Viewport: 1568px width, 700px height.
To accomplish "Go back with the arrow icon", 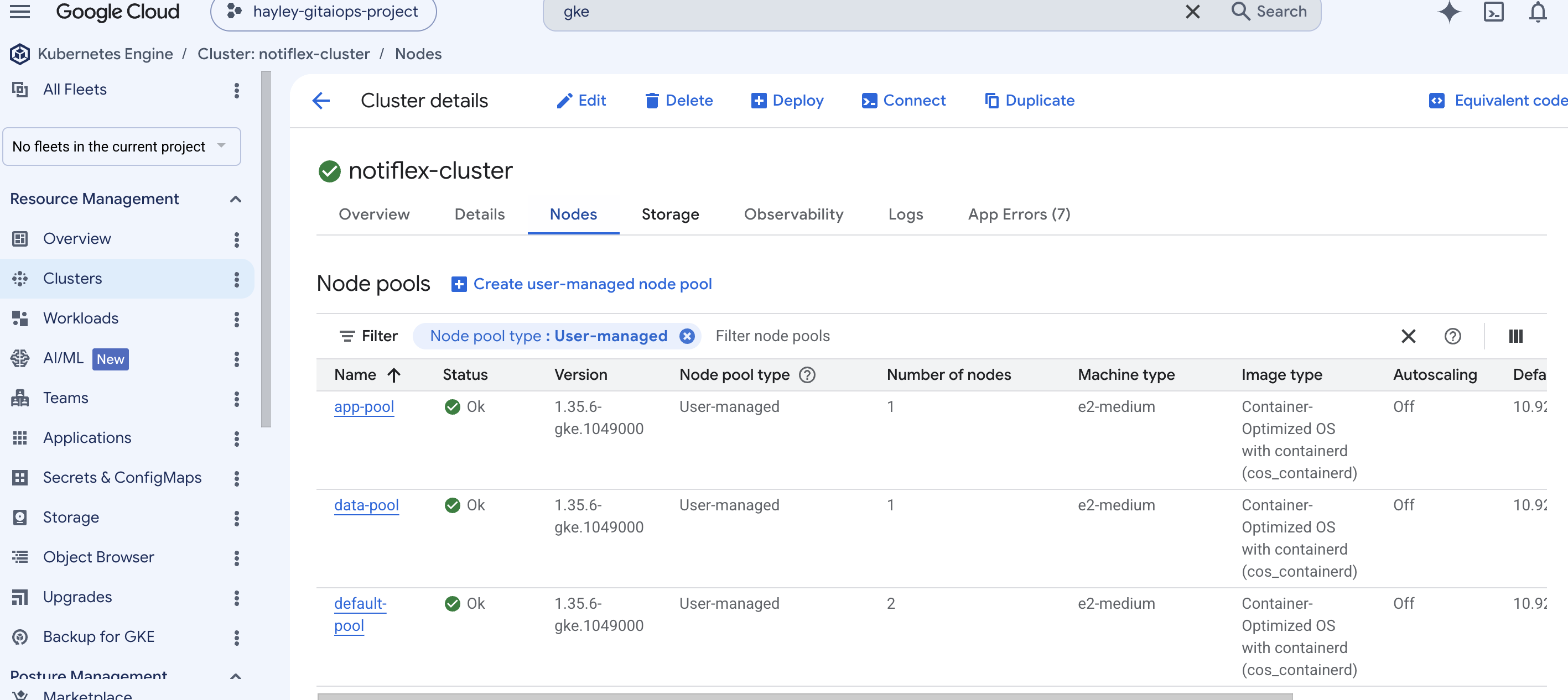I will [321, 100].
